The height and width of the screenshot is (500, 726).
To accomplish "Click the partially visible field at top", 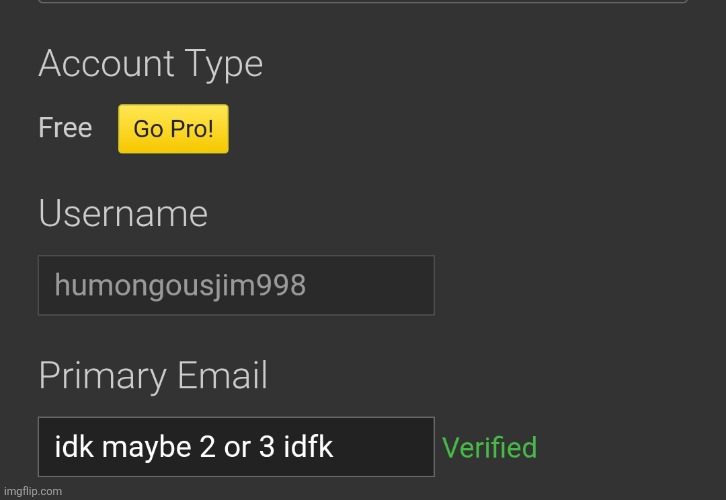I will [362, 2].
